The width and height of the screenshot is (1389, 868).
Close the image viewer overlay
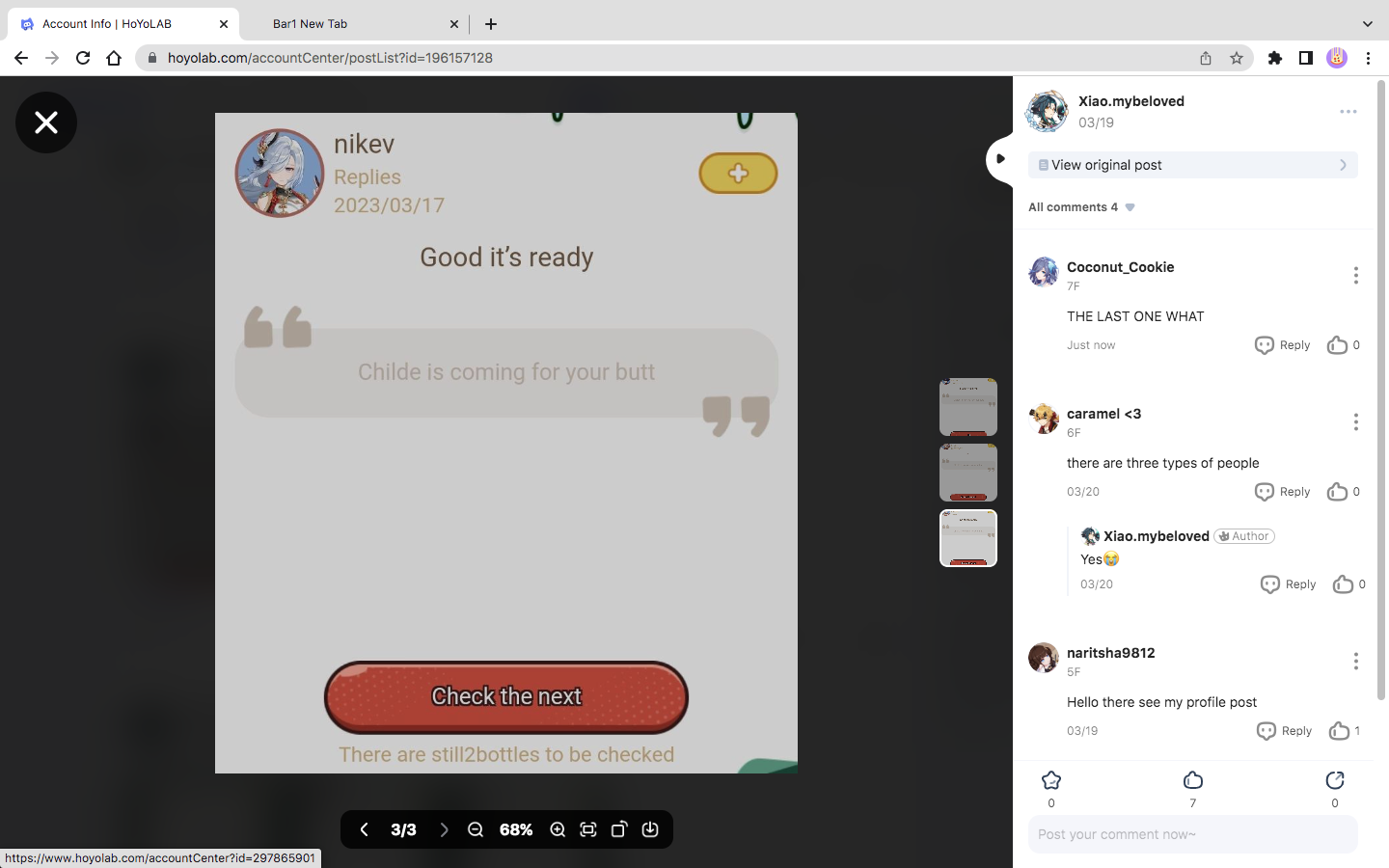point(46,122)
